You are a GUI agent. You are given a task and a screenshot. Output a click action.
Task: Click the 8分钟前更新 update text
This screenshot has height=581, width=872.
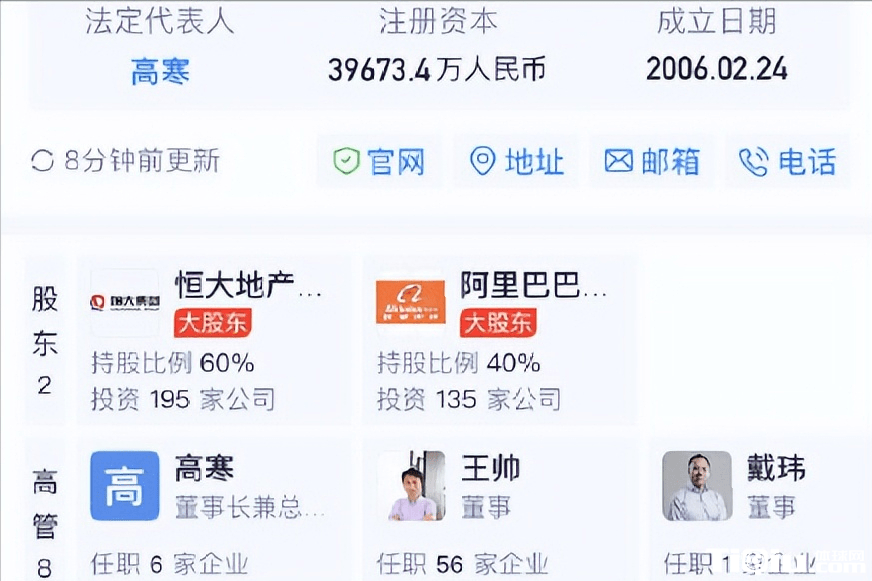pyautogui.click(x=142, y=161)
